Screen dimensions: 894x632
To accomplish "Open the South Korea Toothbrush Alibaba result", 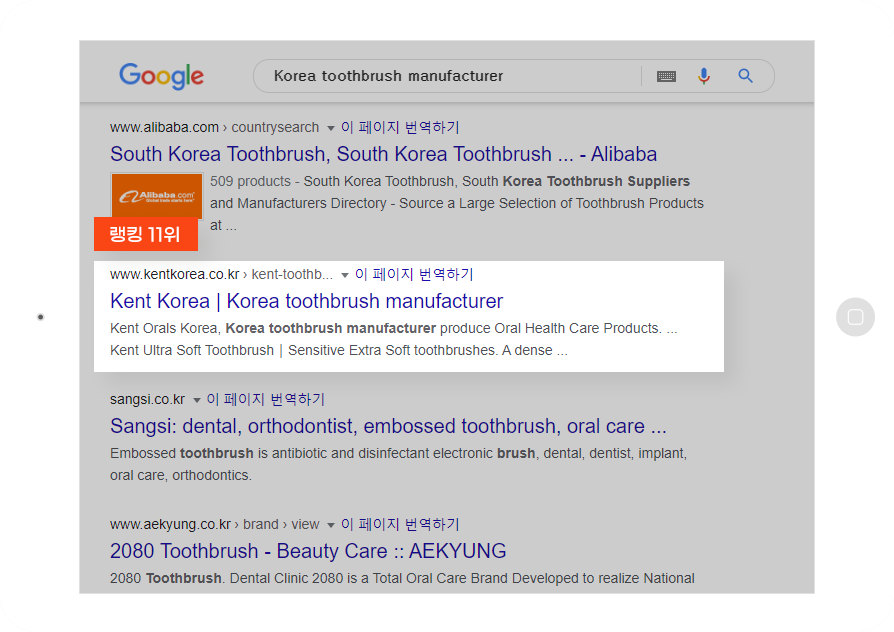I will tap(383, 154).
